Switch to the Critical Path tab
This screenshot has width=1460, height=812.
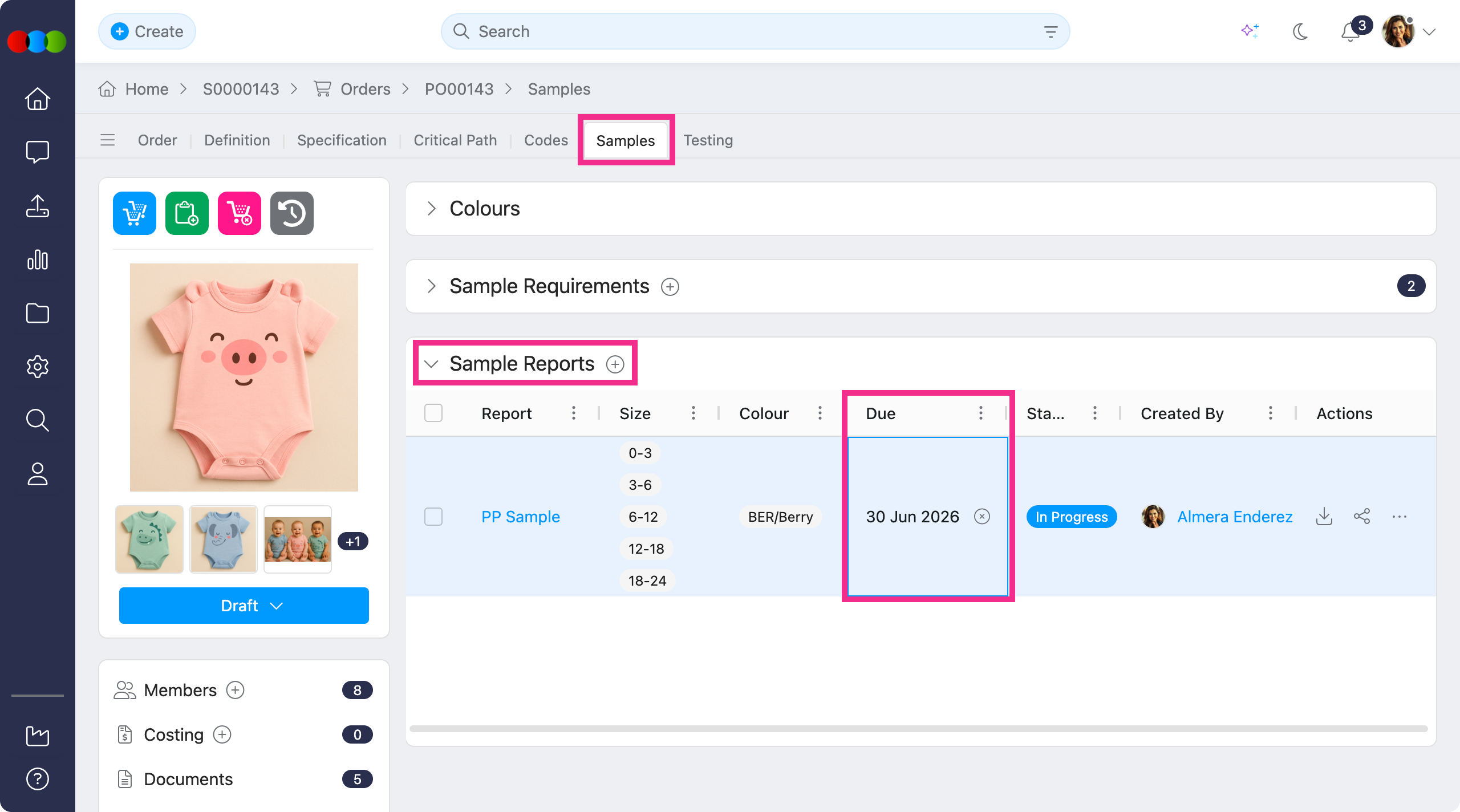pyautogui.click(x=455, y=140)
